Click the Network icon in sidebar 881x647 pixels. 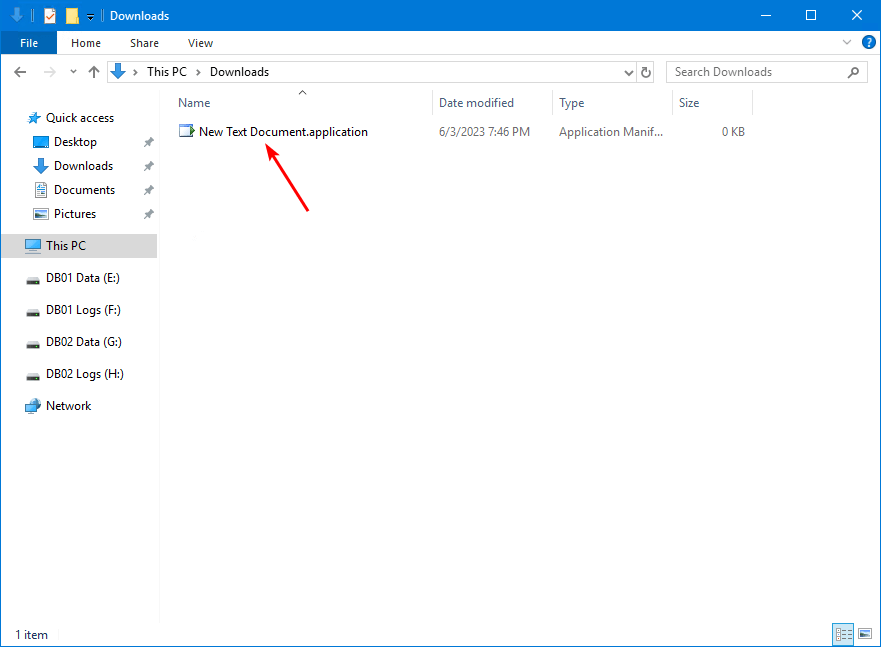pos(33,406)
